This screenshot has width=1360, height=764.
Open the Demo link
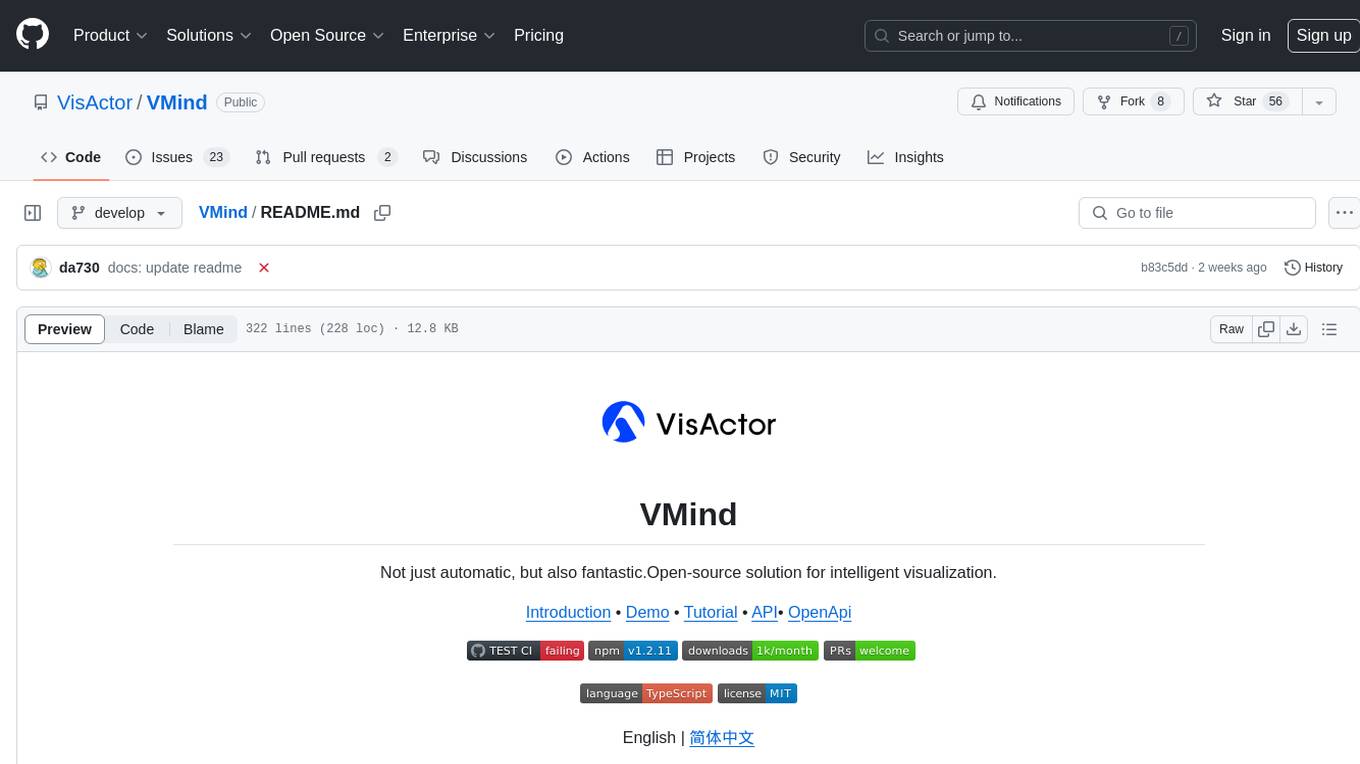coord(647,612)
